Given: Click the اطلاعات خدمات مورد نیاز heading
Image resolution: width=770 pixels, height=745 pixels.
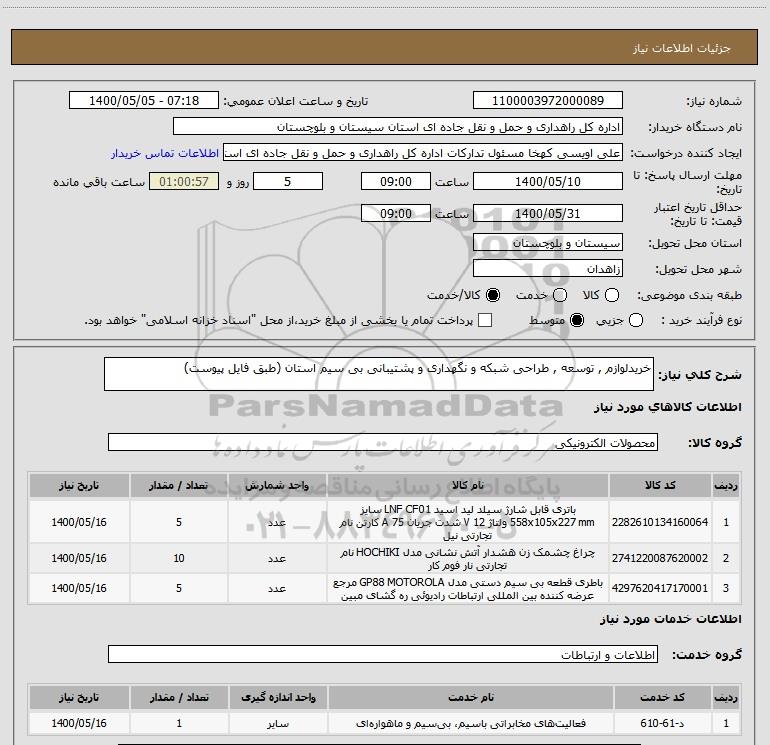Looking at the screenshot, I should 671,619.
